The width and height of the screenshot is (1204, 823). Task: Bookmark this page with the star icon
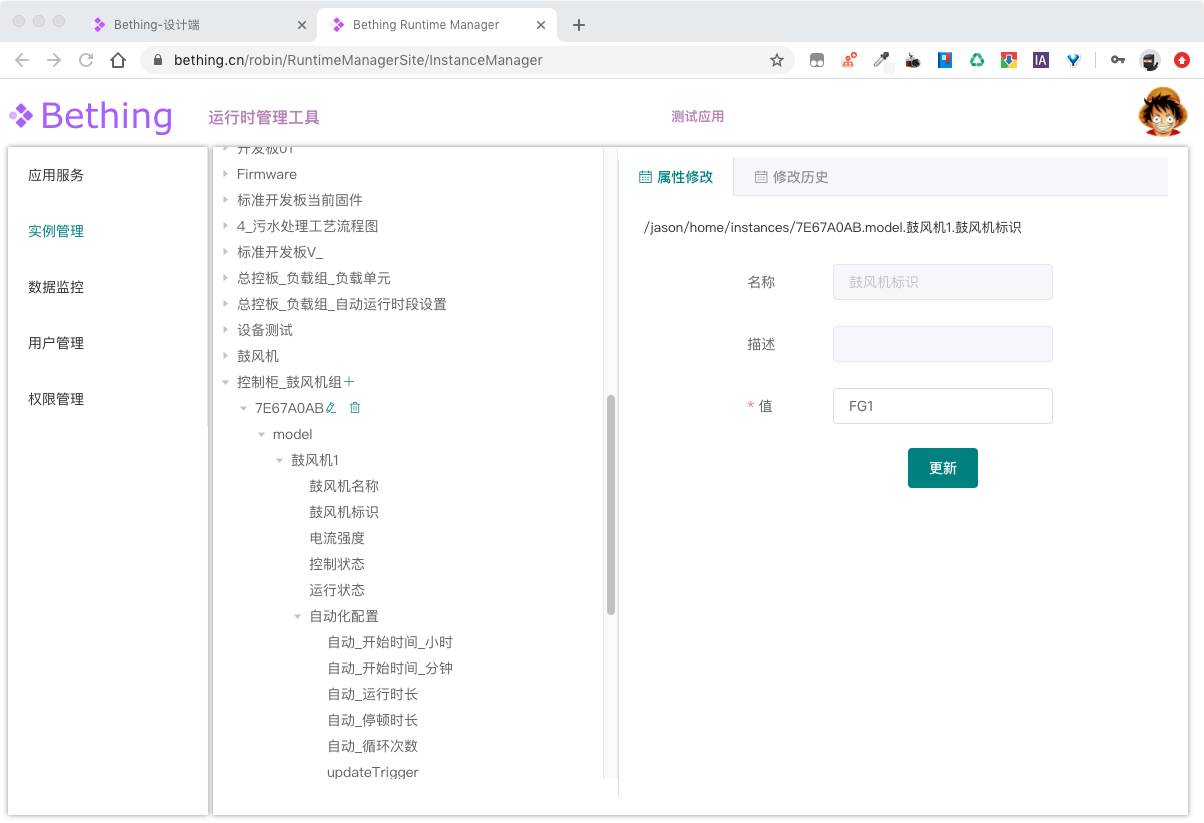point(777,60)
